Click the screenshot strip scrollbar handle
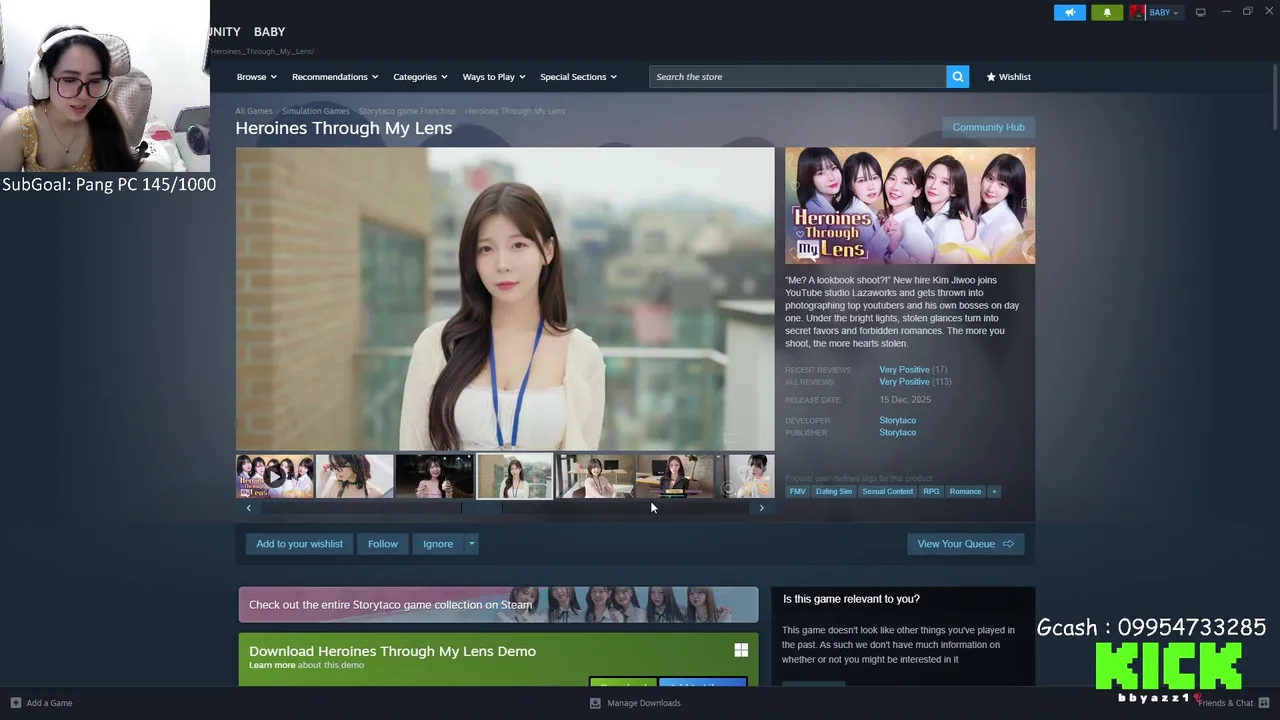The height and width of the screenshot is (720, 1280). click(x=482, y=508)
